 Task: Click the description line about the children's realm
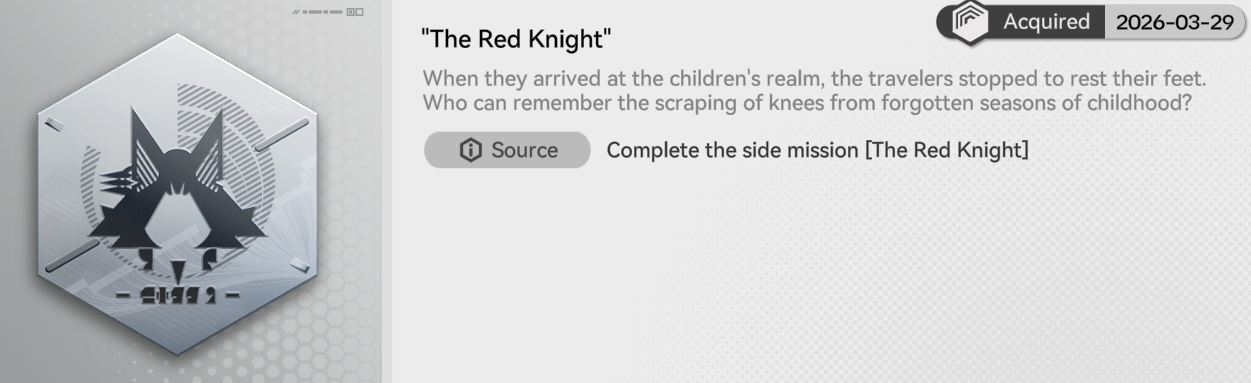click(815, 79)
